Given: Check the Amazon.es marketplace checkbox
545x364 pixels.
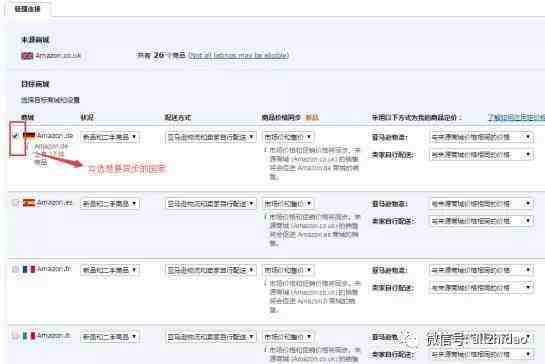Looking at the screenshot, I should click(x=15, y=202).
